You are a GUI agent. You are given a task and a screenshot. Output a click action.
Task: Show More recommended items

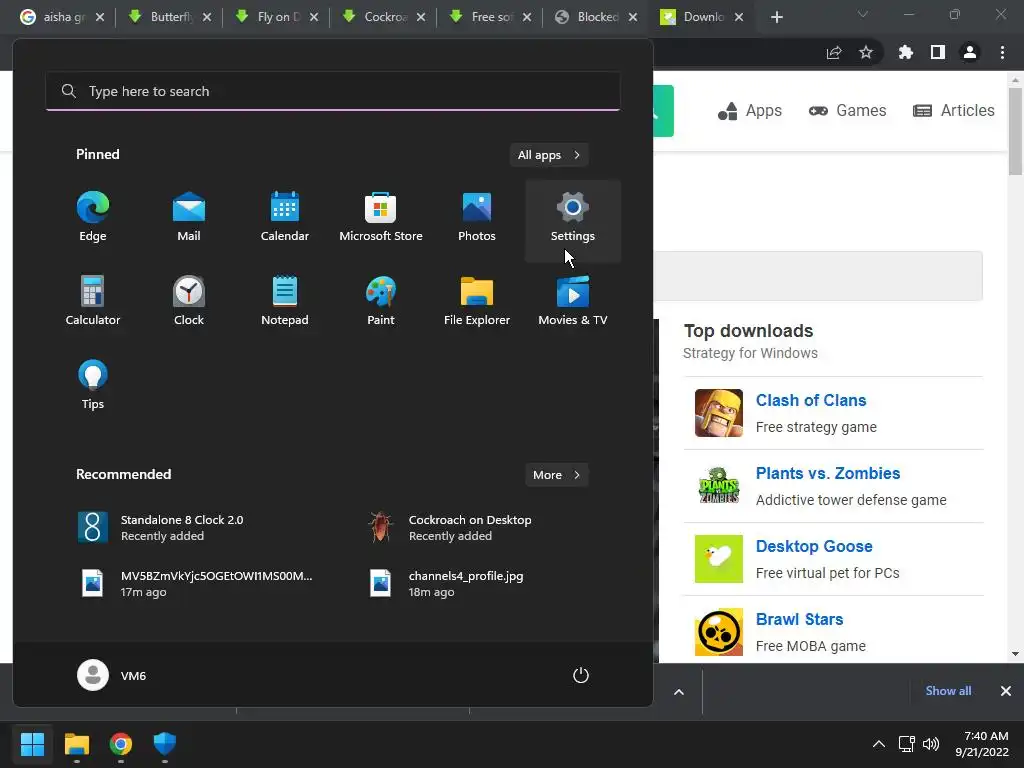[x=556, y=475]
